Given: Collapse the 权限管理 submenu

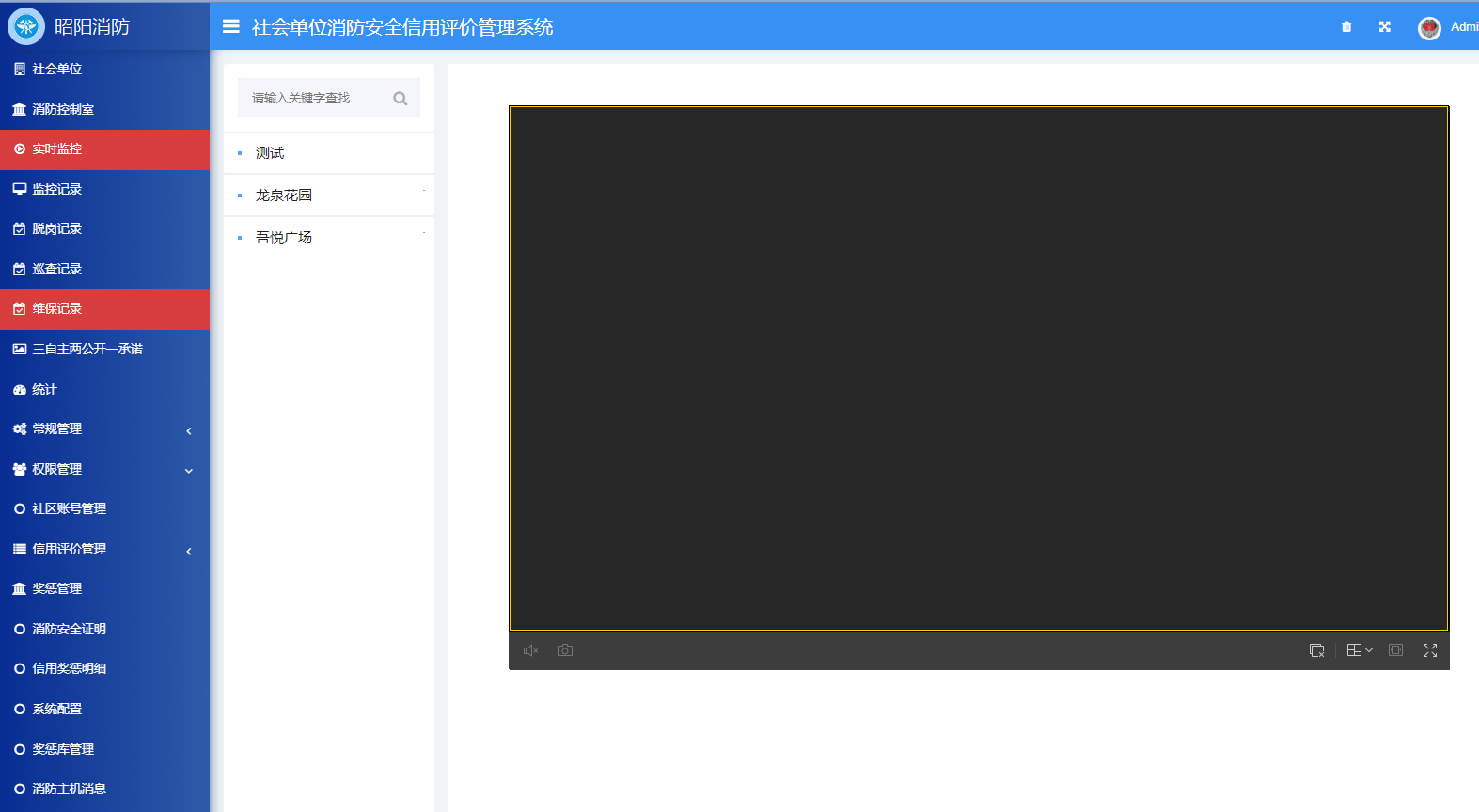Looking at the screenshot, I should (x=104, y=469).
